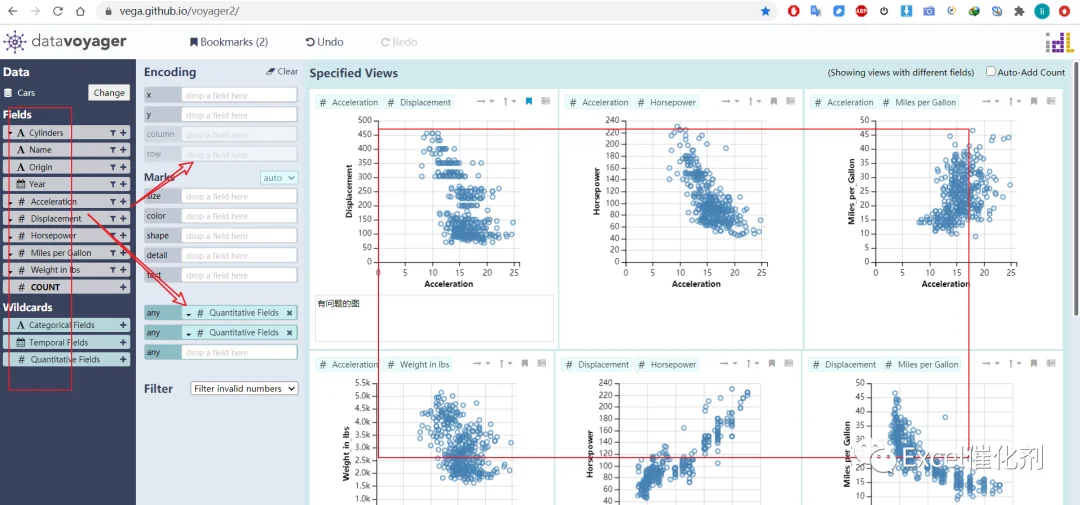1080x505 pixels.
Task: Click the filter icon on Cylinders field
Action: tap(112, 132)
